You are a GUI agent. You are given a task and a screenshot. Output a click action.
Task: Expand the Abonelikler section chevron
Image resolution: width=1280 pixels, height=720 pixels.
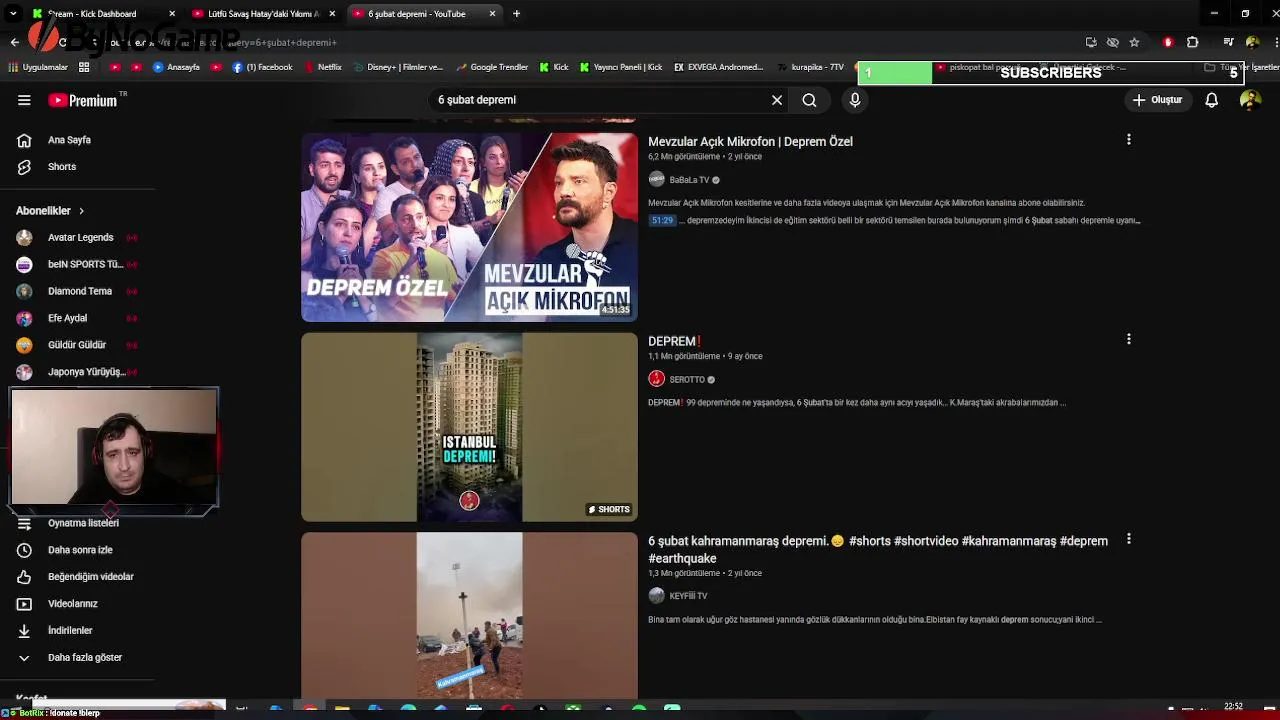coord(81,211)
